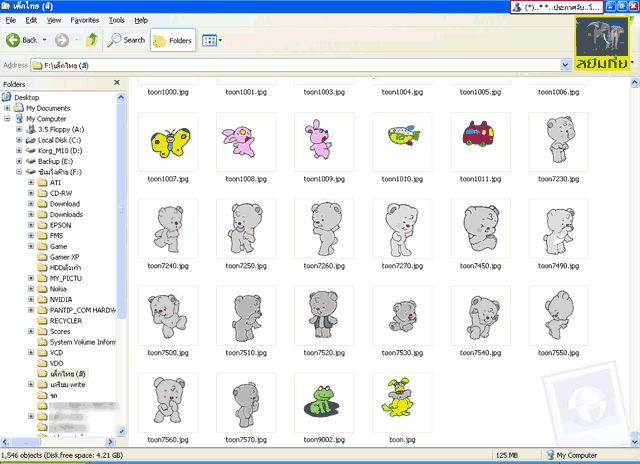Expand the VCD folder node
The image size is (640, 464).
pos(31,353)
